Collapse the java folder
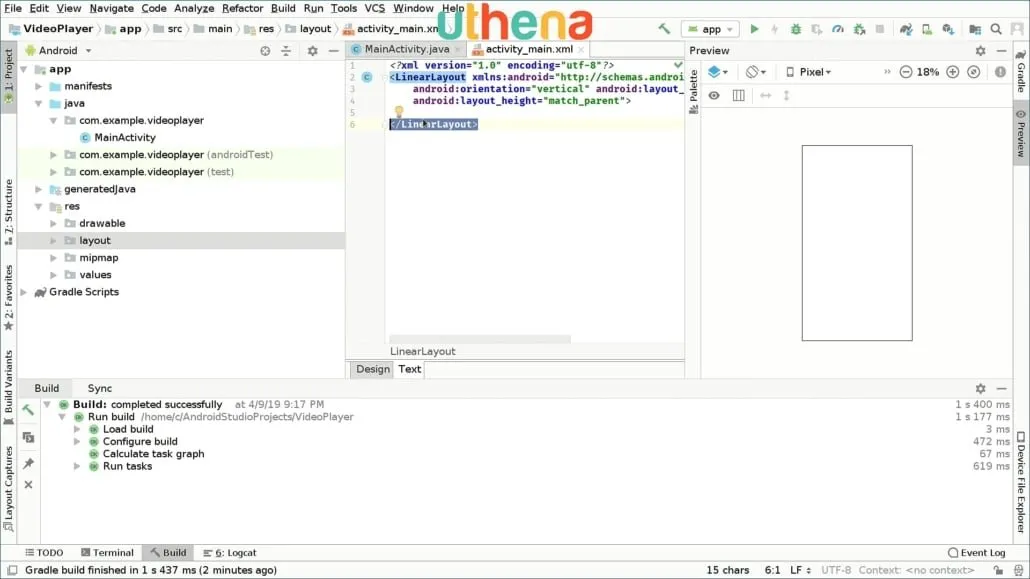Viewport: 1030px width, 579px height. (x=39, y=103)
